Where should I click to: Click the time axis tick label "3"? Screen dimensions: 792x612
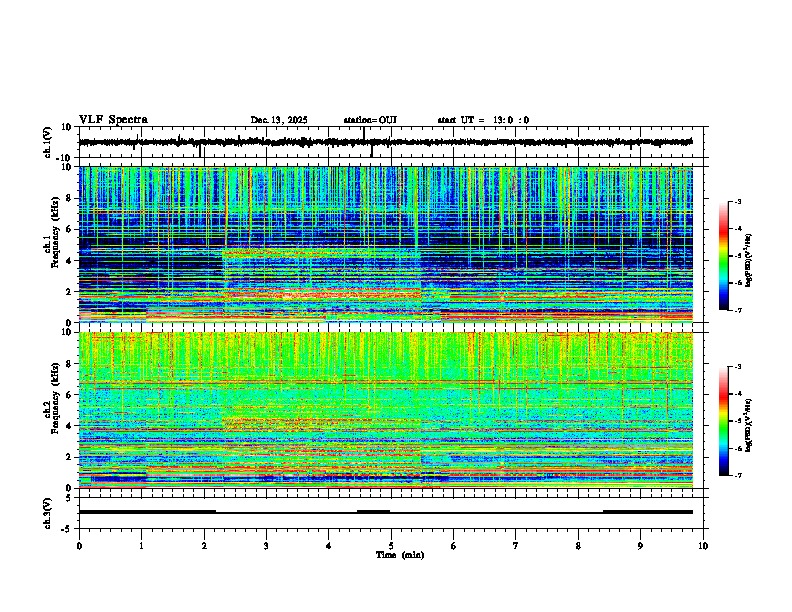click(266, 545)
